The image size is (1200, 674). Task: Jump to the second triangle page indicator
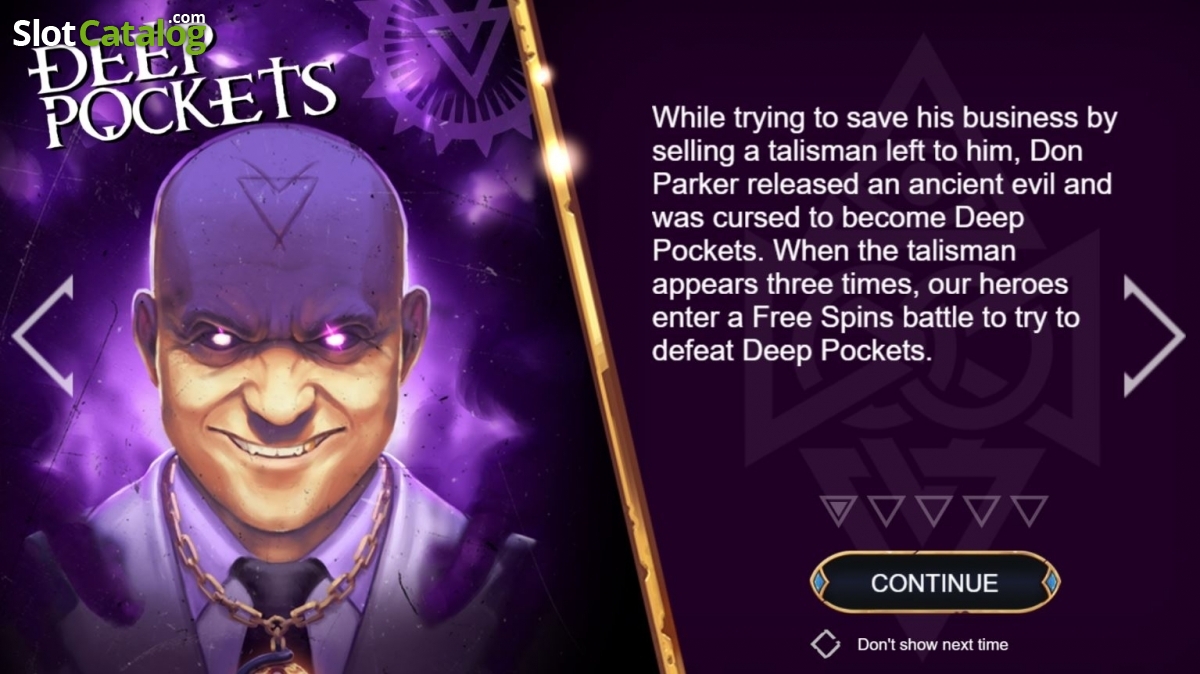[886, 510]
